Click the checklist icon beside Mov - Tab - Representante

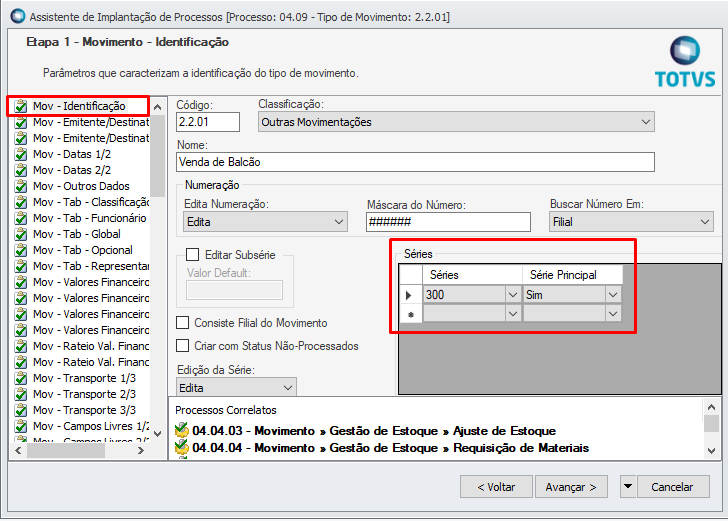20,267
